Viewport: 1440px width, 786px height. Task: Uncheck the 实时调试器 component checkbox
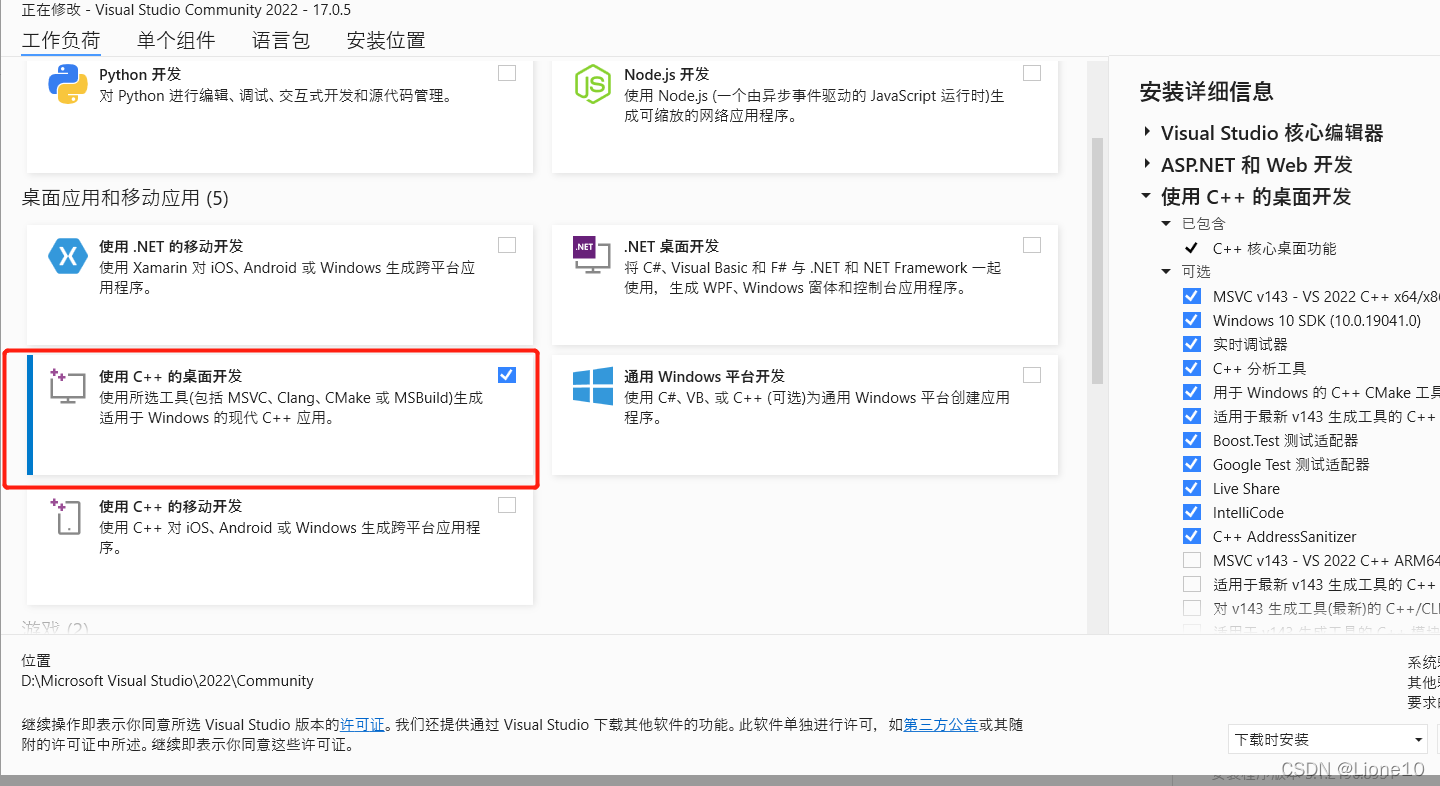pyautogui.click(x=1192, y=344)
